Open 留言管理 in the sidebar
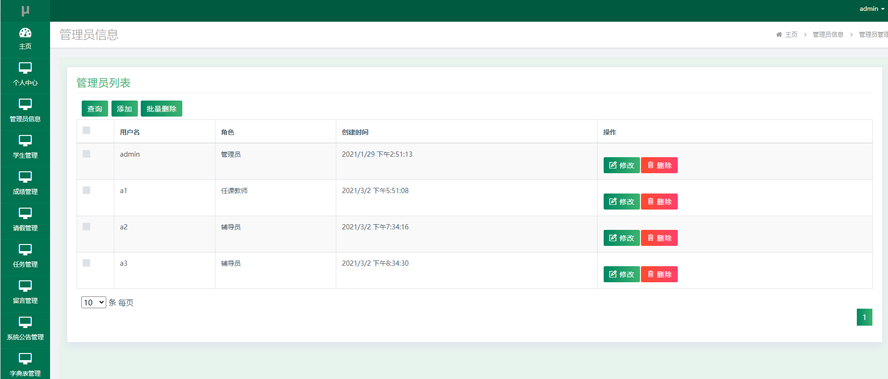Screen dimensions: 888x379 pyautogui.click(x=25, y=292)
